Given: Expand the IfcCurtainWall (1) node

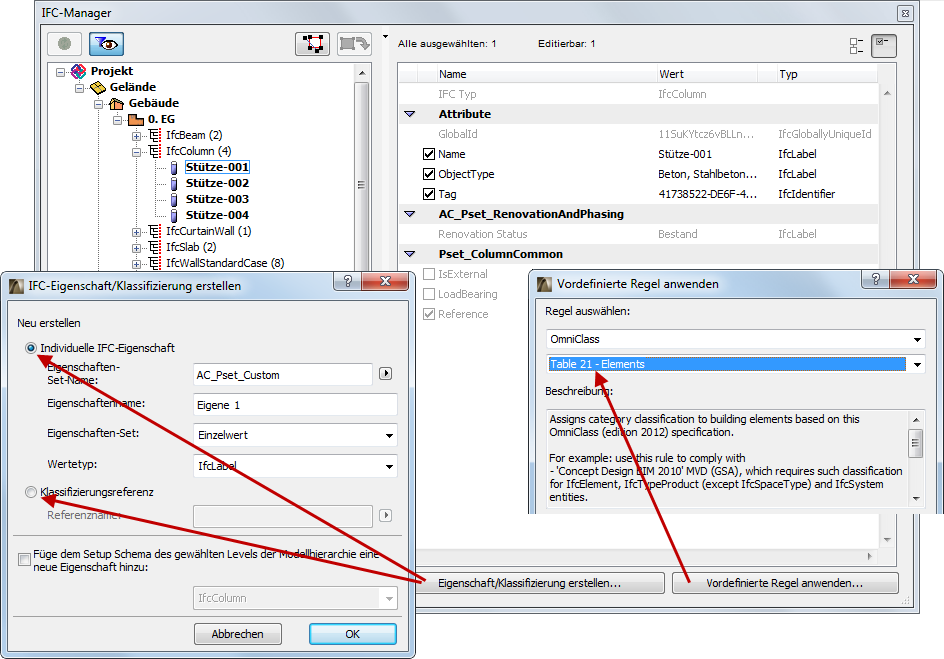Looking at the screenshot, I should 136,232.
